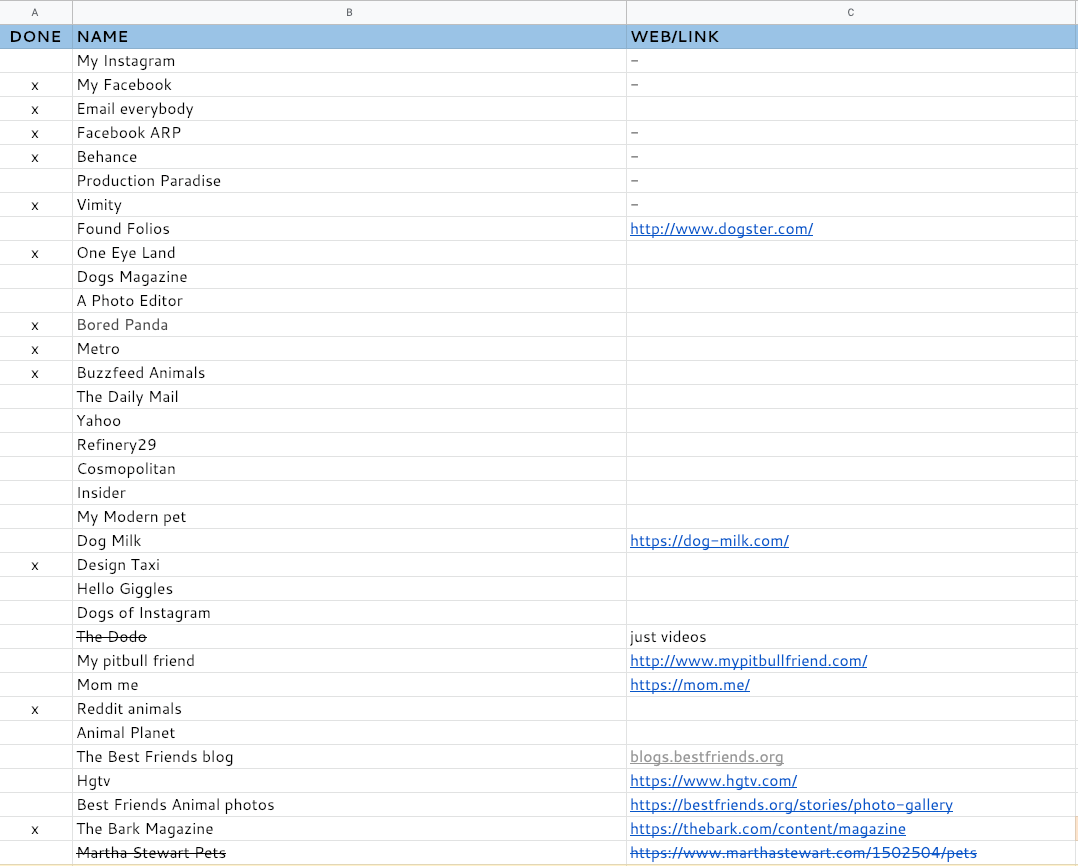Select the 'My Facebook' cell

tap(349, 85)
